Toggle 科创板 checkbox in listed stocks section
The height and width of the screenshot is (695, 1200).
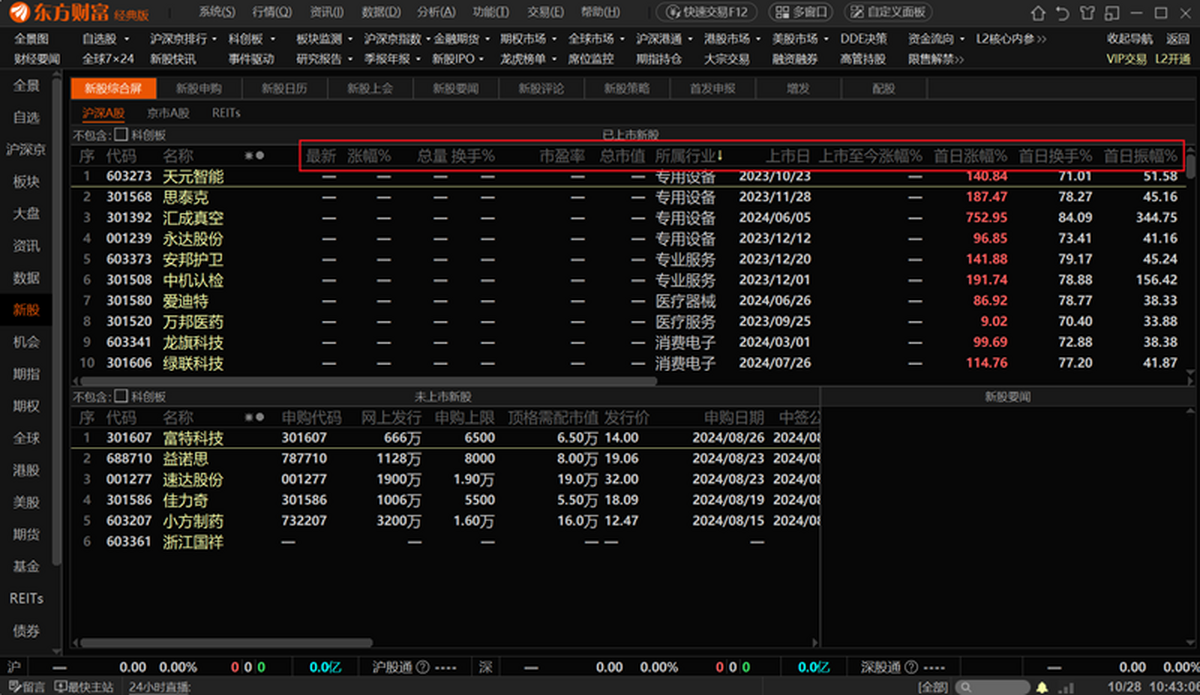[121, 134]
